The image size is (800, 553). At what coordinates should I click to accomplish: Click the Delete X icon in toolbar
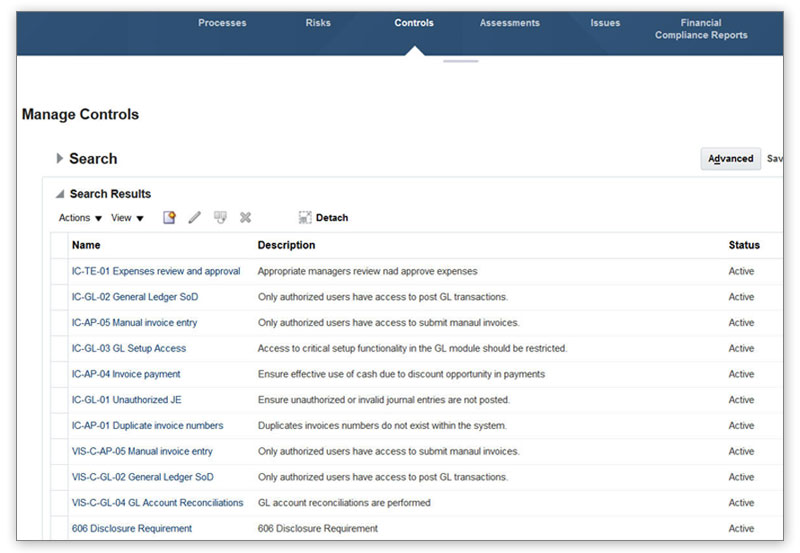click(x=245, y=217)
